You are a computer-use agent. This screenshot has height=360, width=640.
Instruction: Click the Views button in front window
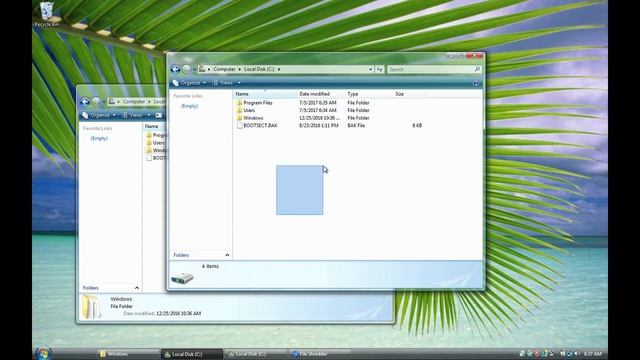click(223, 83)
